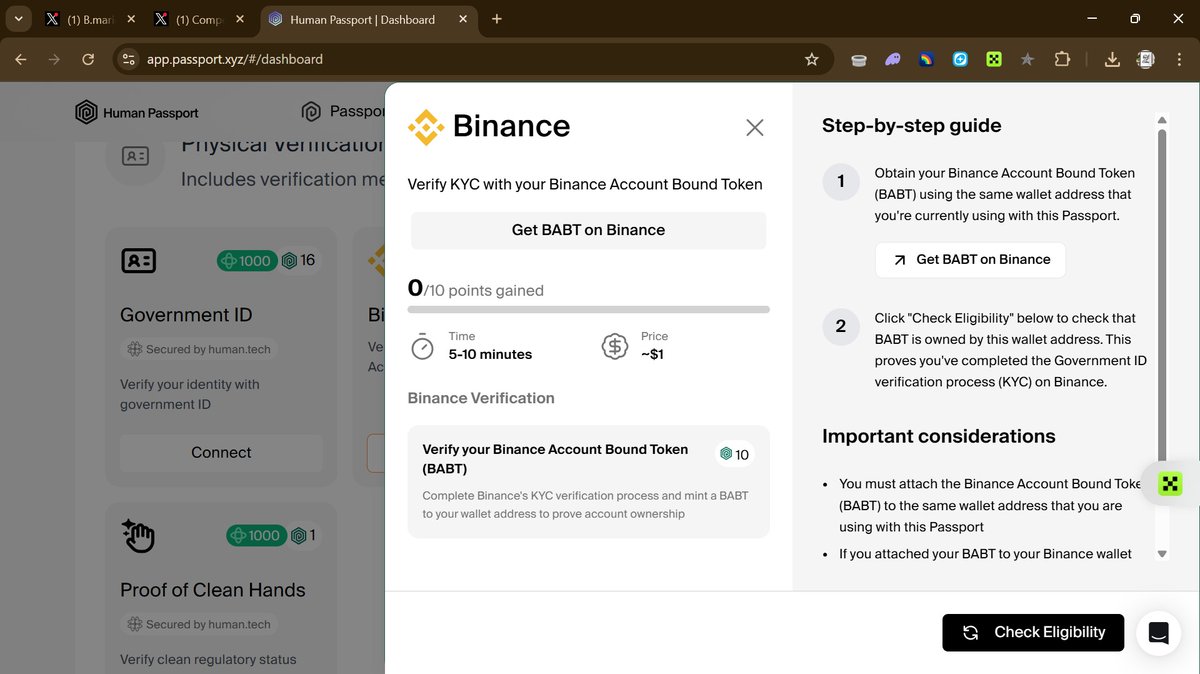Open a new browser tab

497,19
